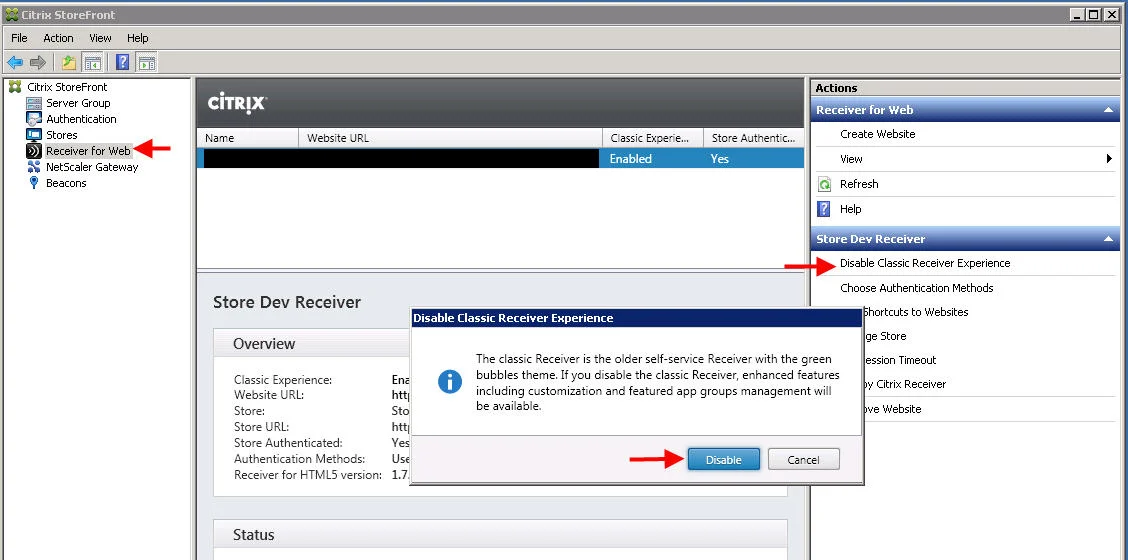Collapse the Receiver for Web actions section
The width and height of the screenshot is (1128, 560).
click(1108, 110)
